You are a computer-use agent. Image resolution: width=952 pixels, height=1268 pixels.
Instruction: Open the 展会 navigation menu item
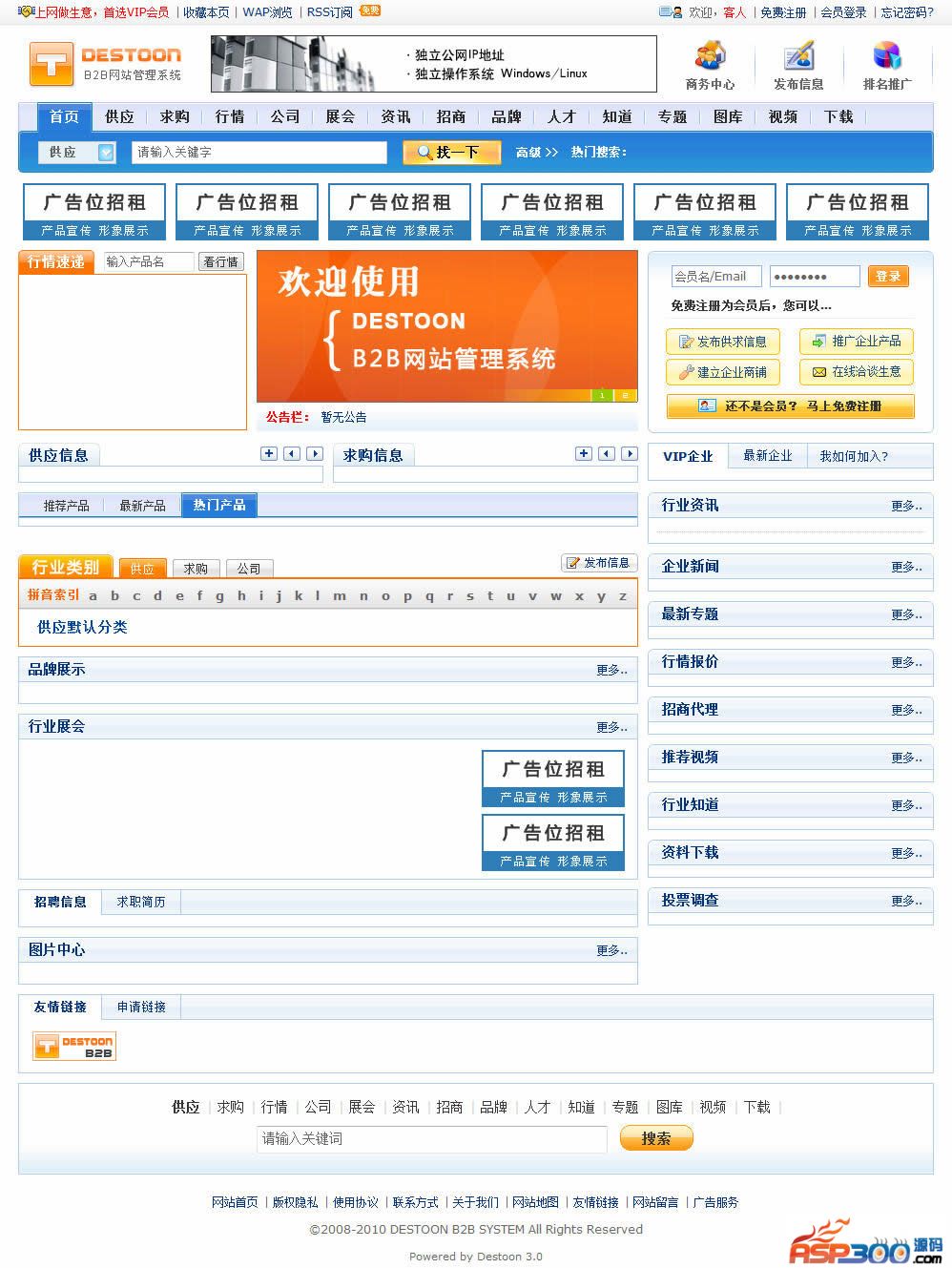click(x=341, y=116)
